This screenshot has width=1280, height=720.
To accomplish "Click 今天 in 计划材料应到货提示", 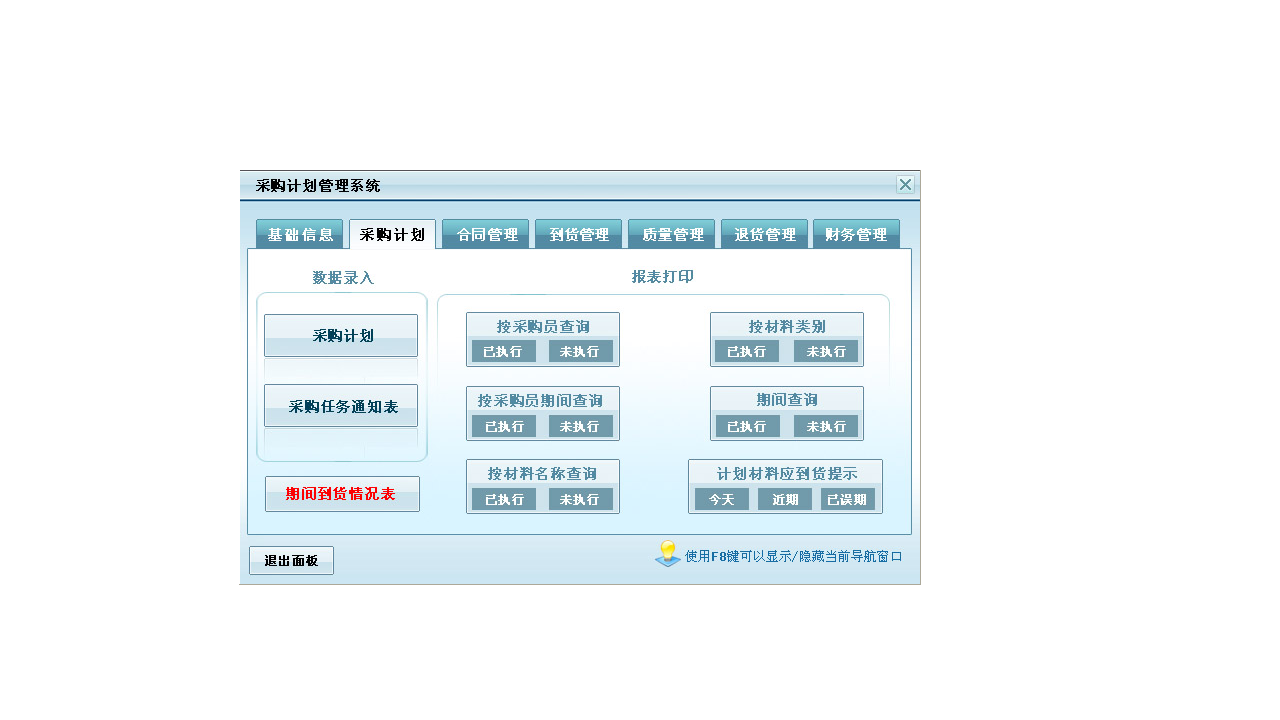I will [720, 499].
